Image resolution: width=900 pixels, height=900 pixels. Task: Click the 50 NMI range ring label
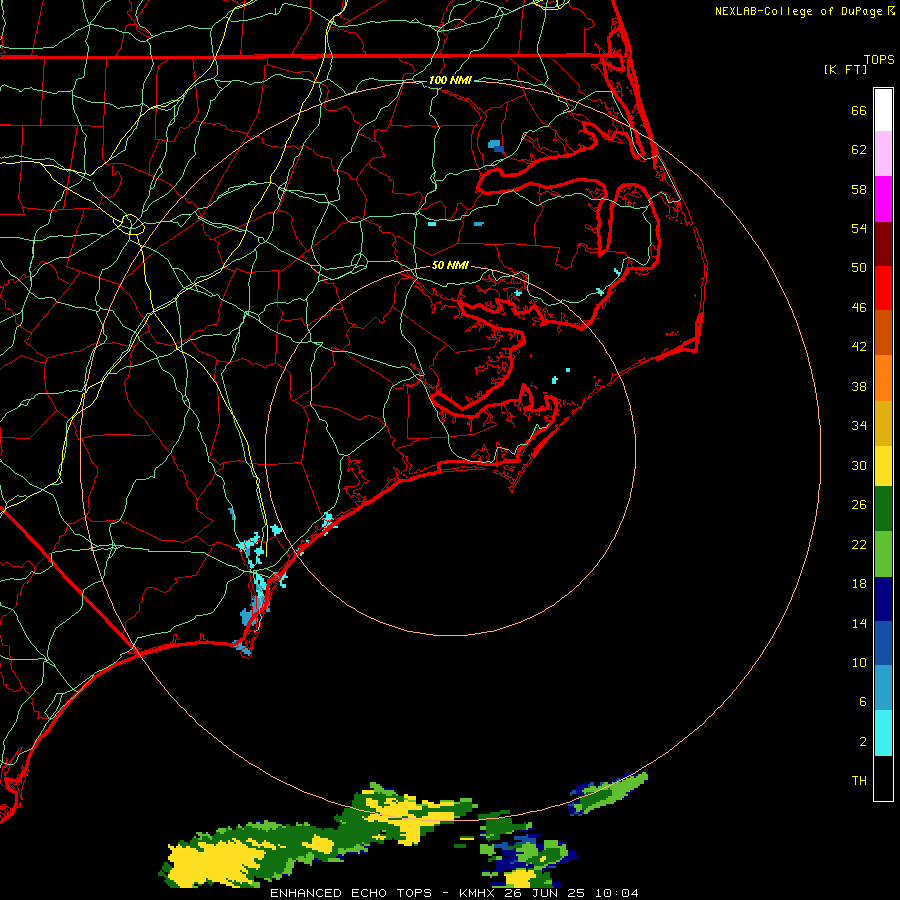tap(450, 265)
